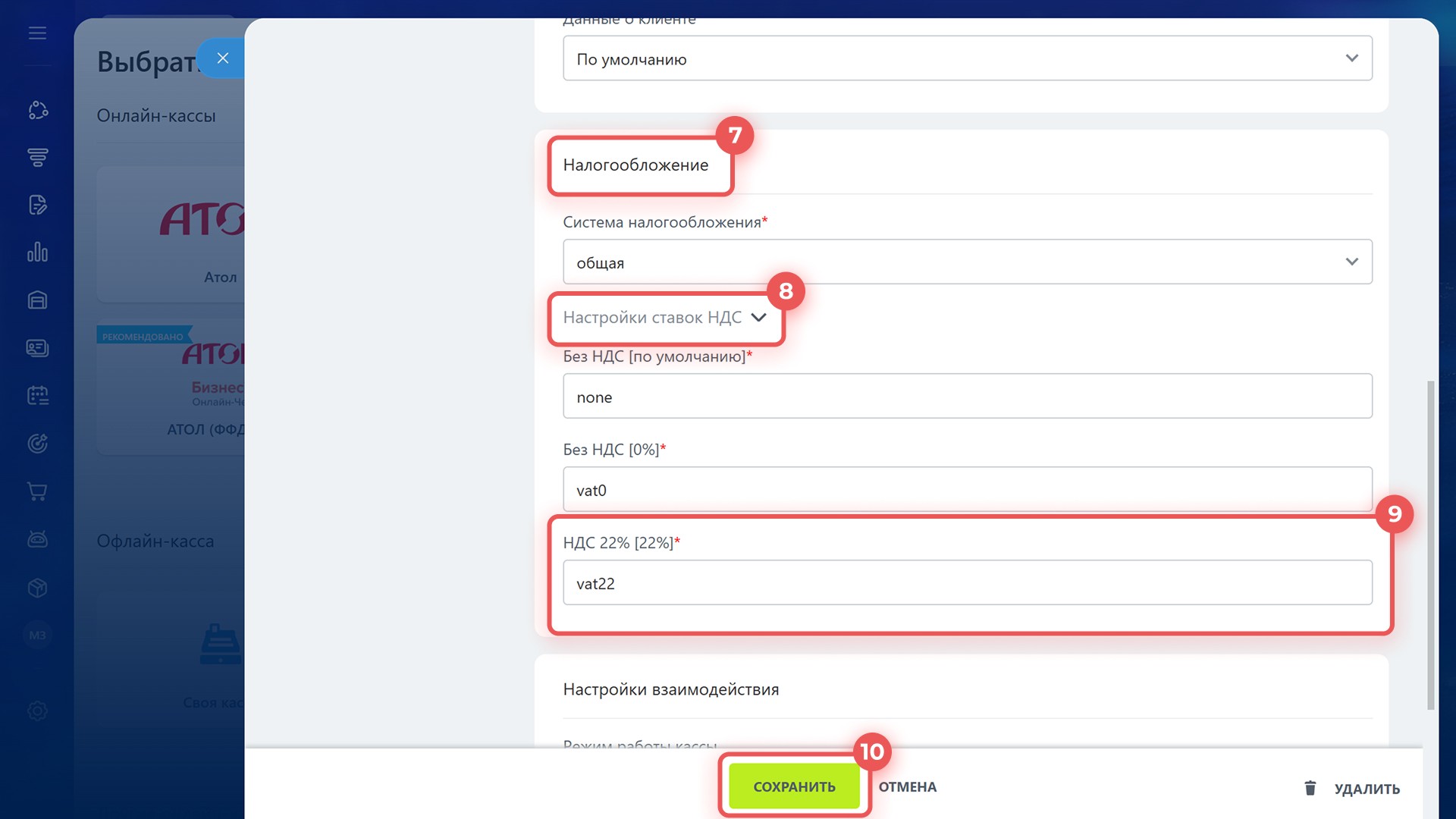Click the funnel icon in sidebar
The height and width of the screenshot is (819, 1456).
[37, 157]
